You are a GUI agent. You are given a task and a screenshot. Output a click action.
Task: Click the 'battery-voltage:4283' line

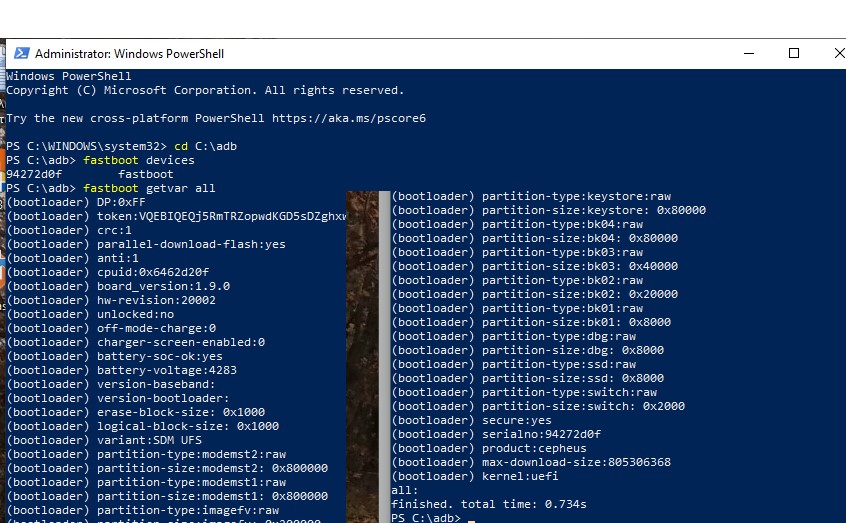(121, 371)
